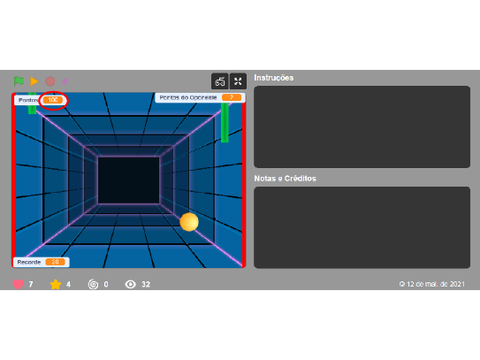The height and width of the screenshot is (360, 480).
Task: Open the gamepad controller settings
Action: [x=220, y=81]
